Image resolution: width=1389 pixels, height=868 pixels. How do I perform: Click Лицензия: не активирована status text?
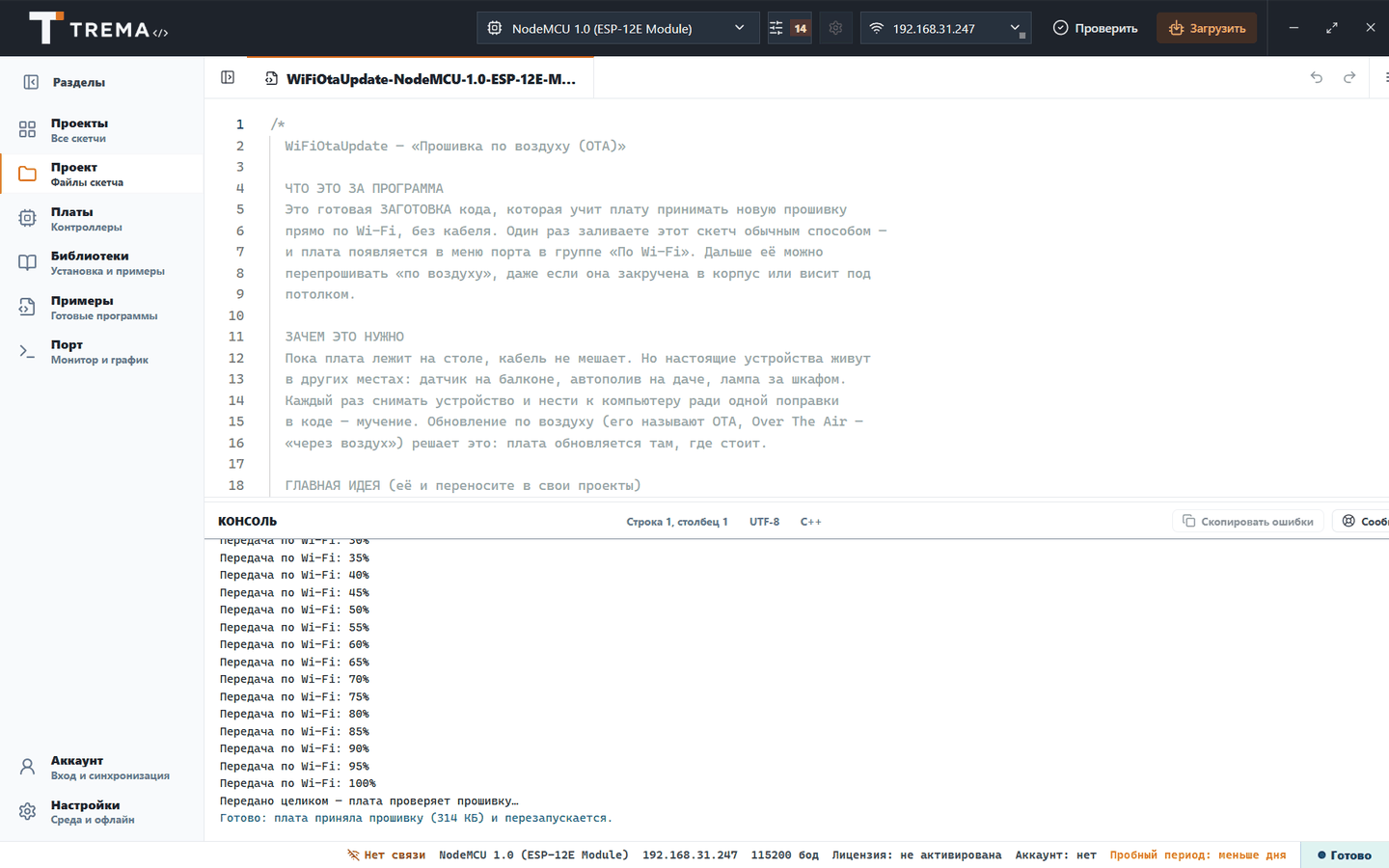point(916,855)
